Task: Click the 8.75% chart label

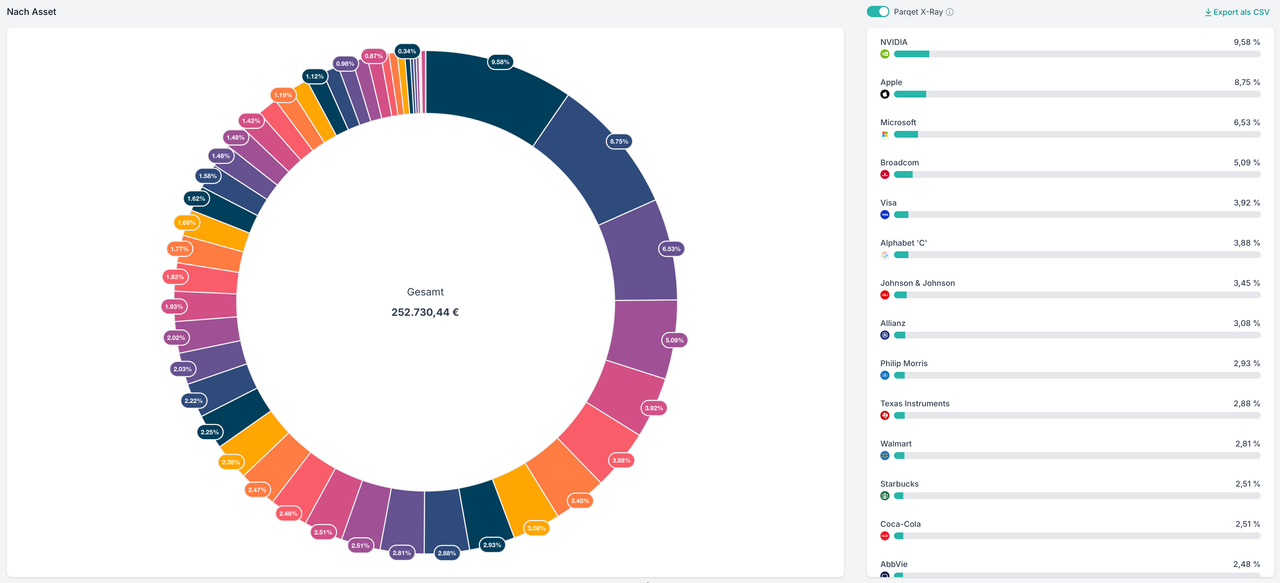Action: 620,142
